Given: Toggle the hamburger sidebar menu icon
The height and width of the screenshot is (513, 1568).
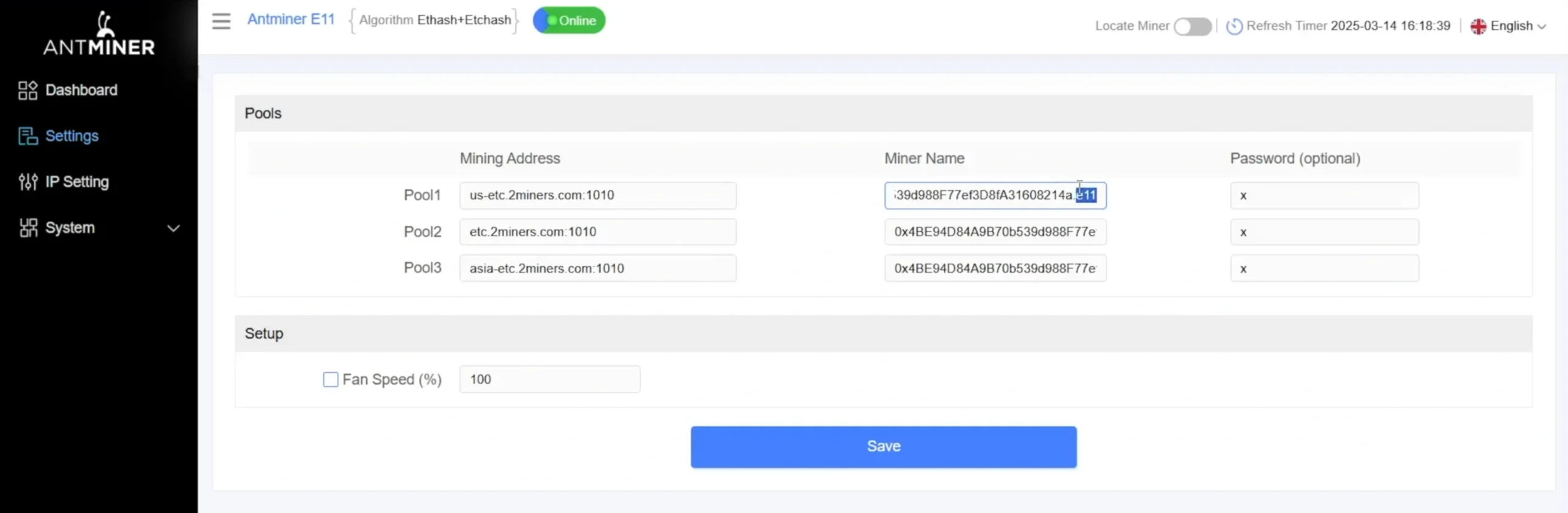Looking at the screenshot, I should [x=221, y=21].
